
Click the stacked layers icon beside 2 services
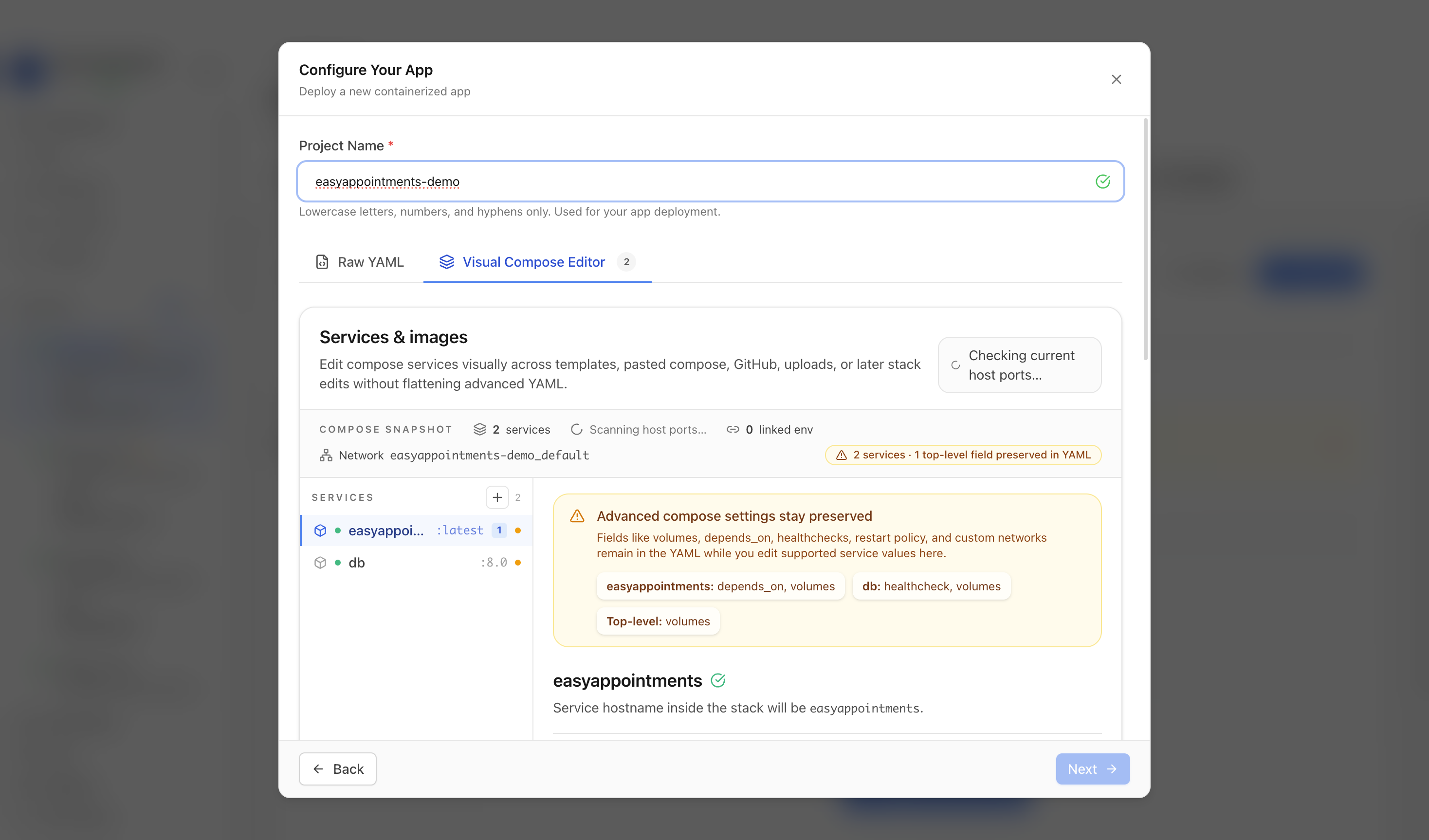tap(480, 429)
